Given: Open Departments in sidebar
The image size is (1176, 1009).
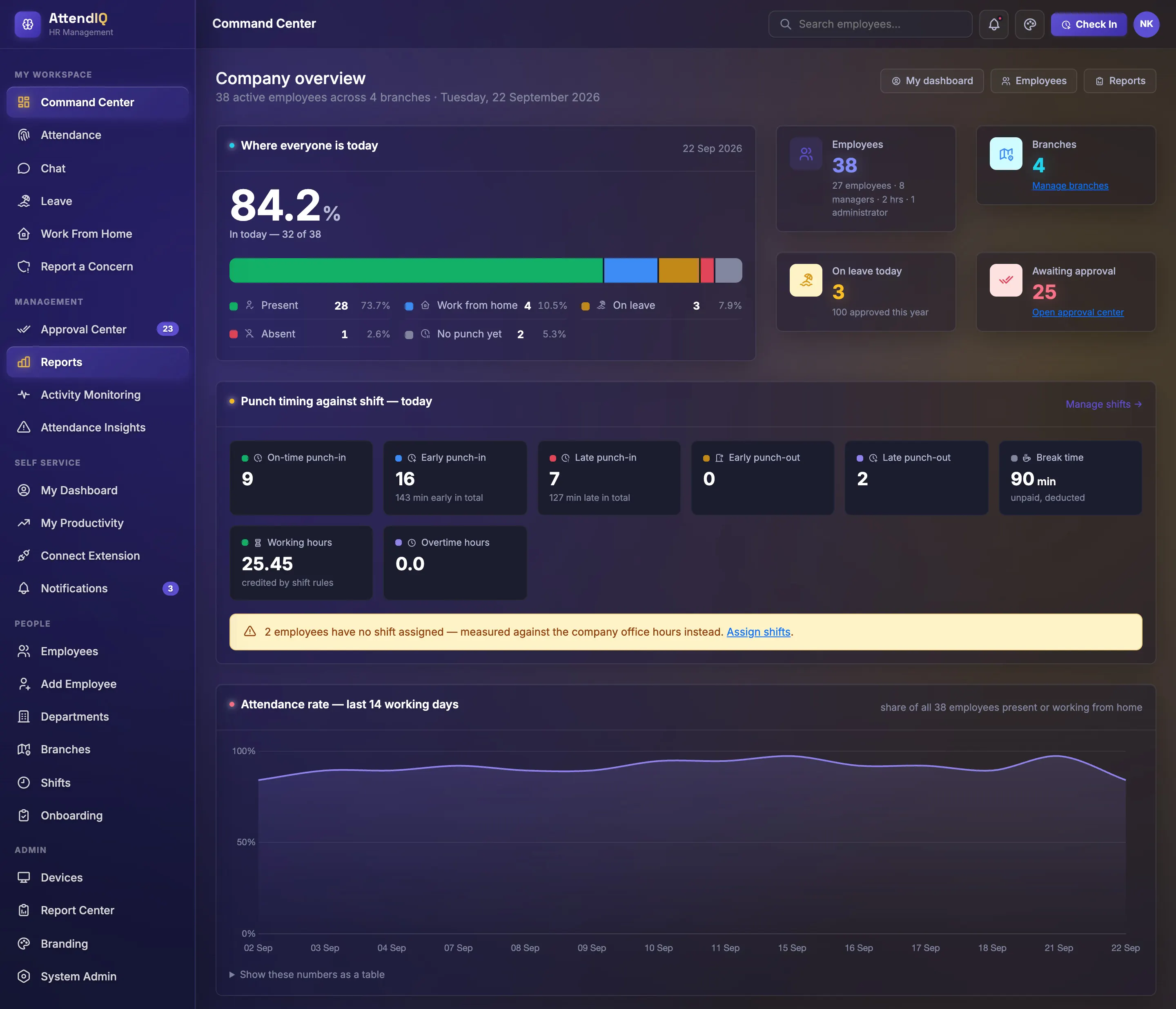Looking at the screenshot, I should point(98,717).
